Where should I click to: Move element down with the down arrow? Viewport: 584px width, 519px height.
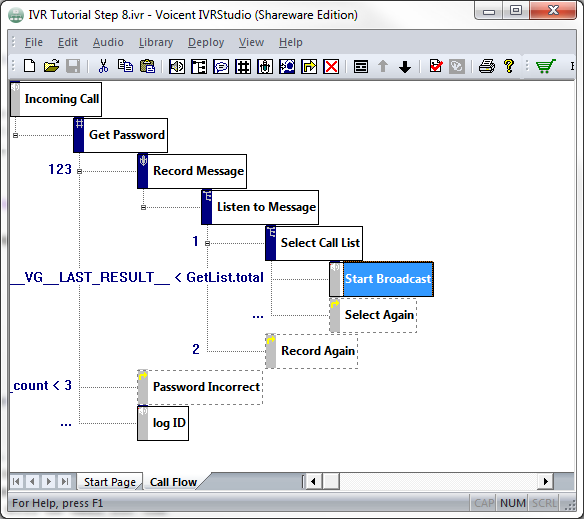click(x=405, y=67)
